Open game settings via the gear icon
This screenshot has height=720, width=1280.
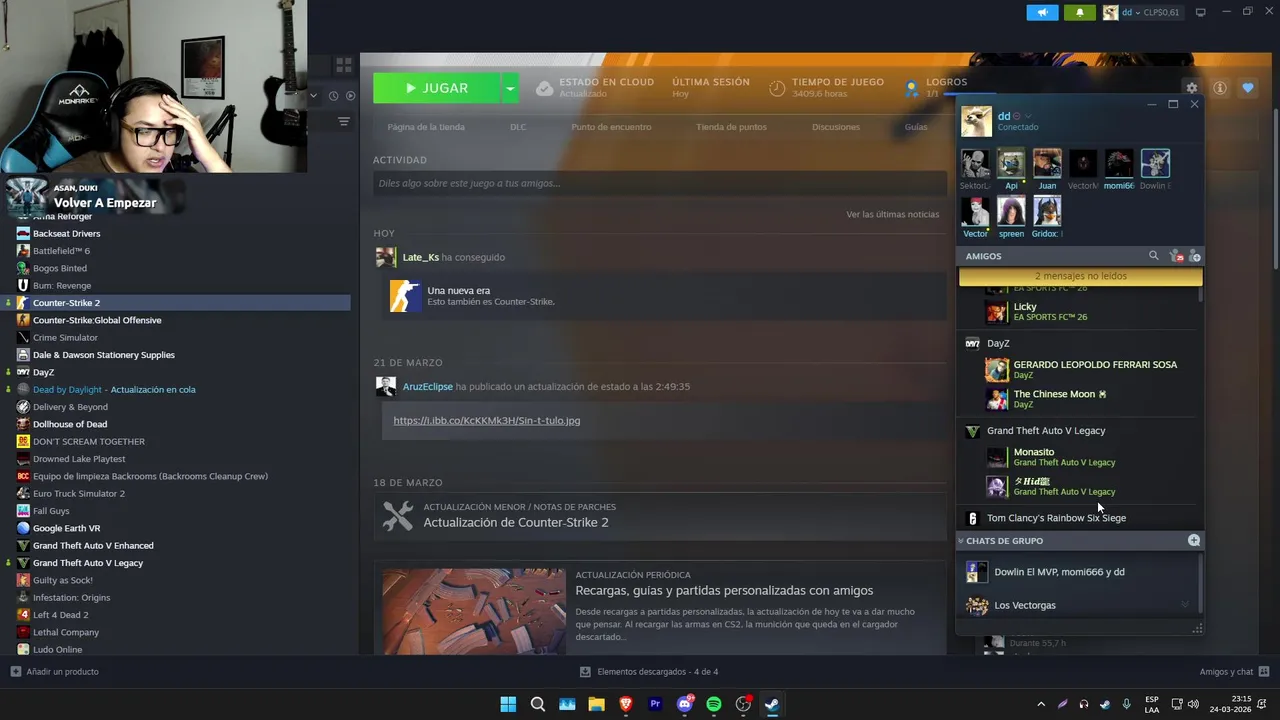point(1191,88)
